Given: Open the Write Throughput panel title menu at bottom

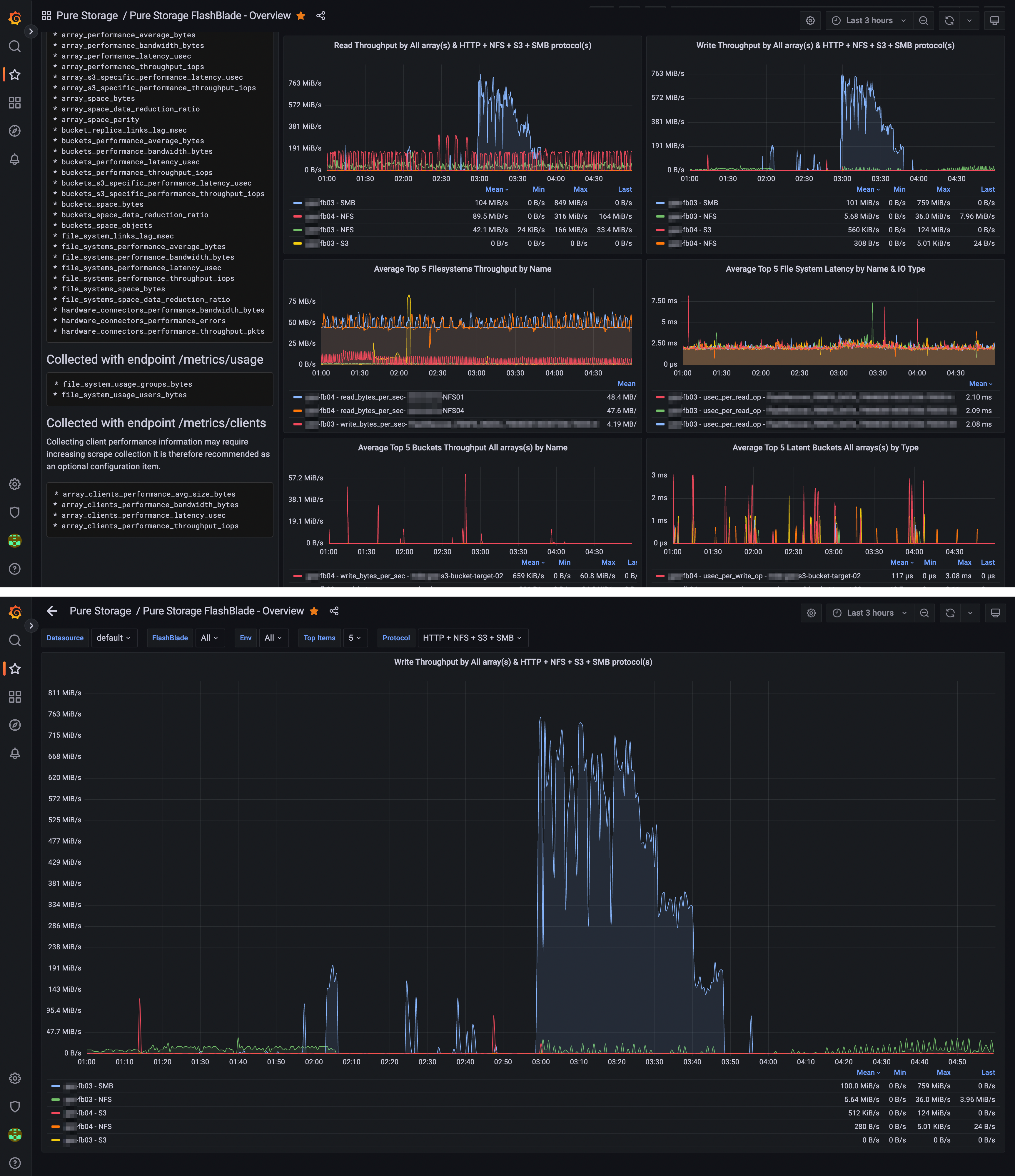Looking at the screenshot, I should (x=523, y=662).
